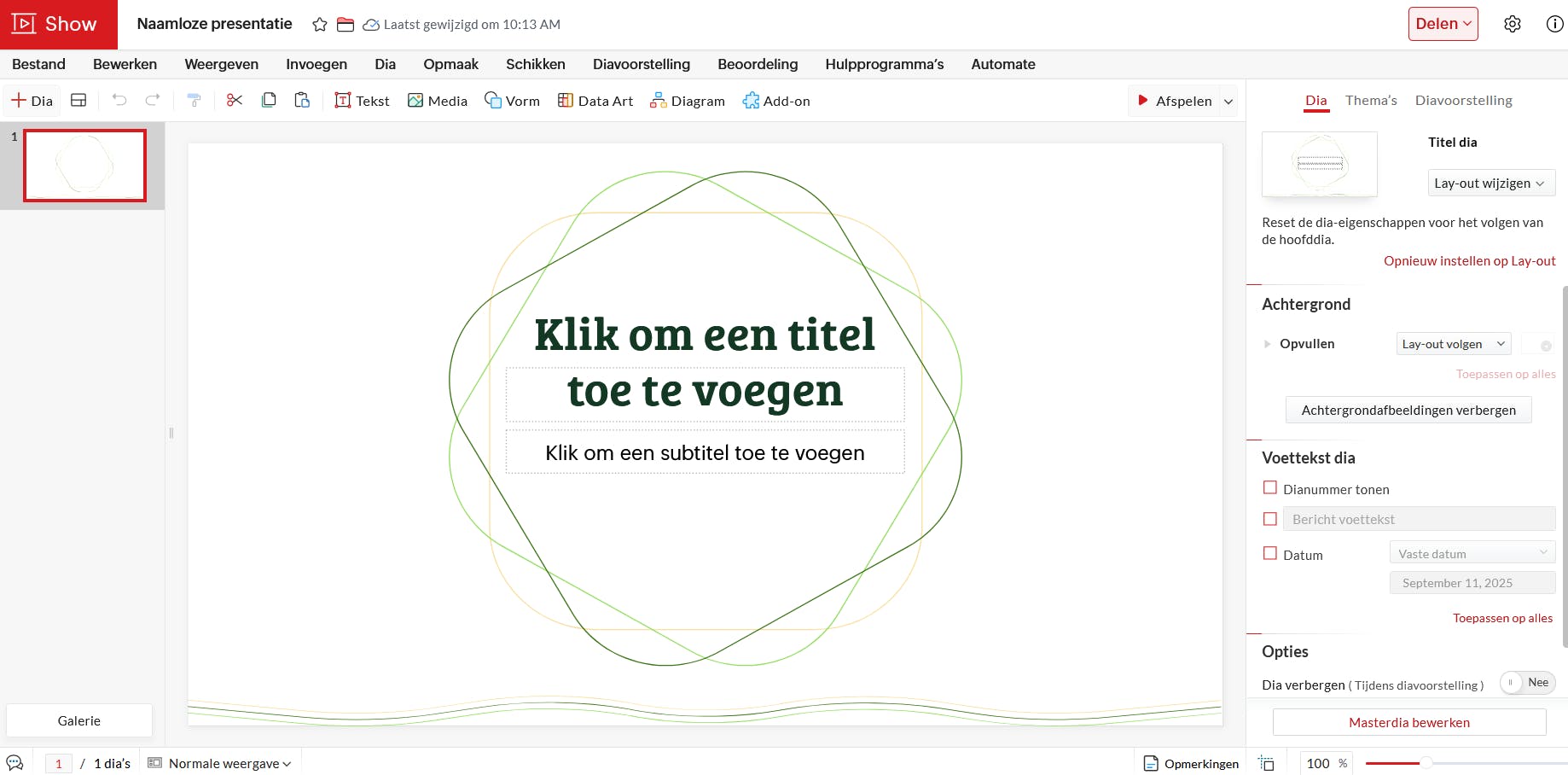This screenshot has width=1568, height=775.
Task: Cut with the scissors icon
Action: click(x=235, y=100)
